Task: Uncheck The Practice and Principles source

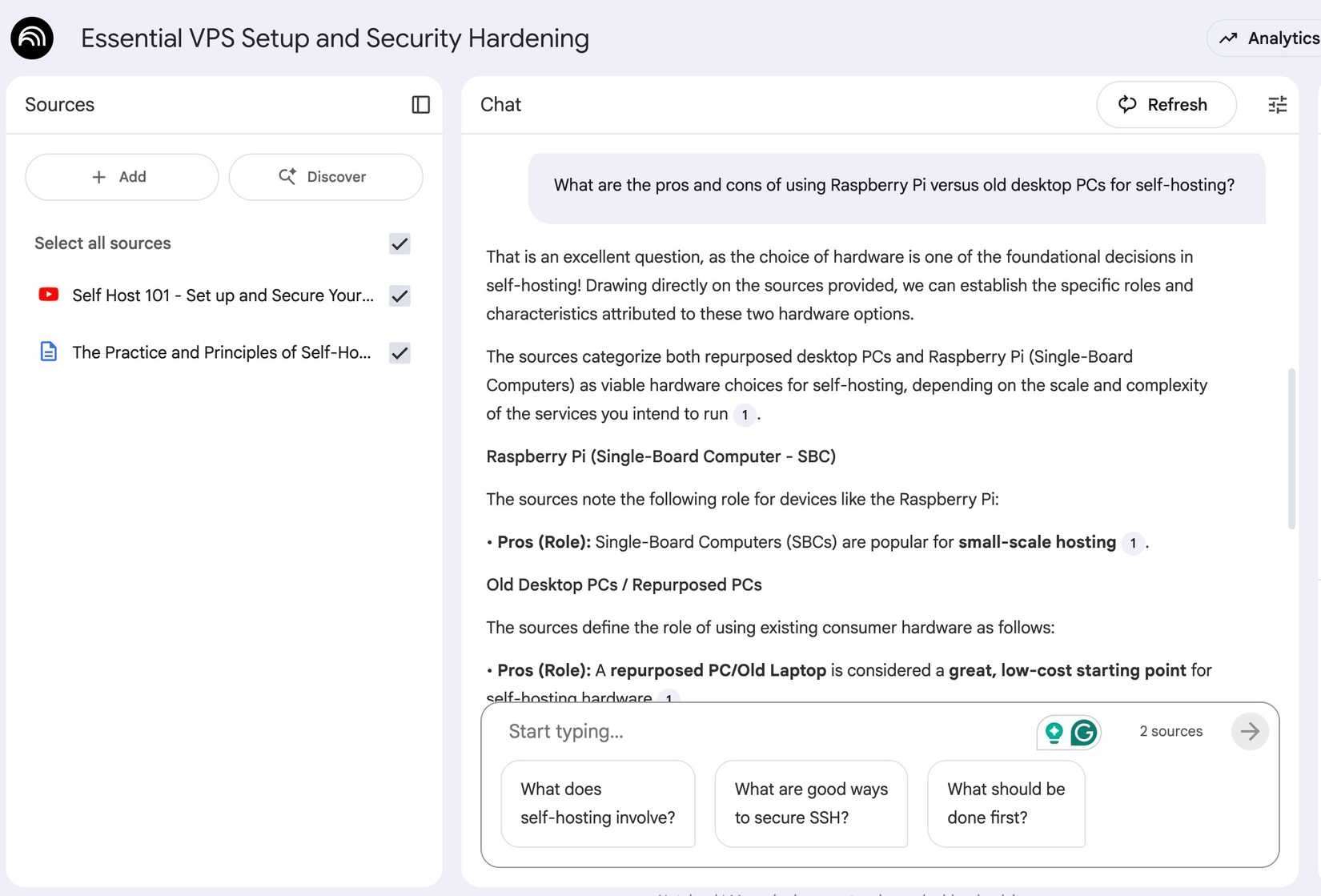Action: point(400,352)
